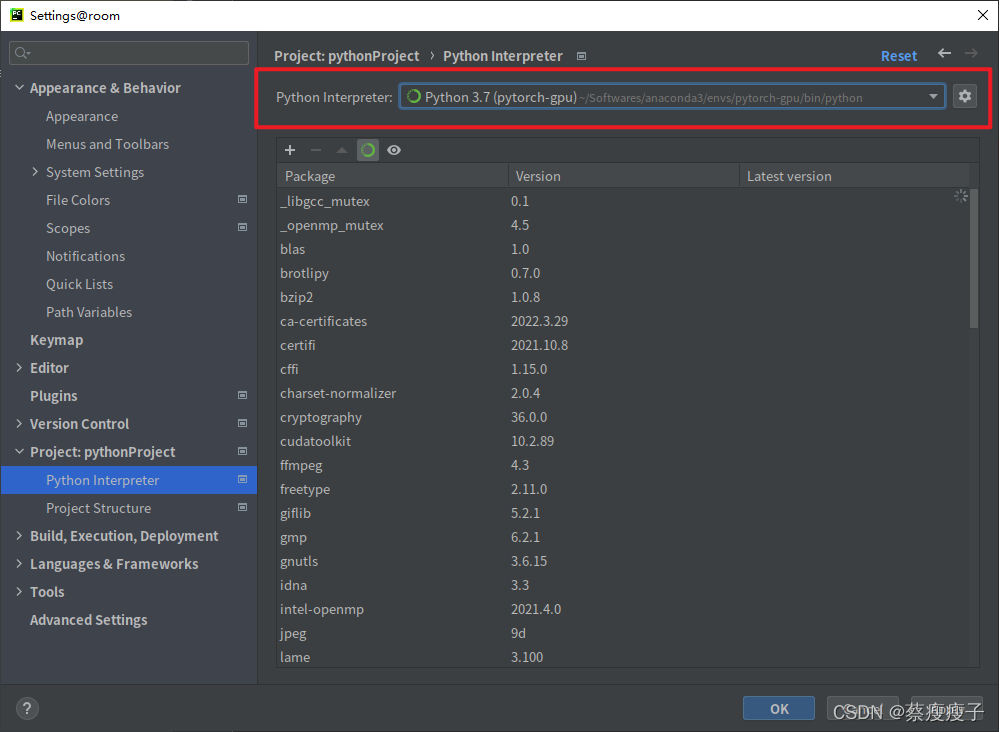Select the lame package row

point(622,657)
